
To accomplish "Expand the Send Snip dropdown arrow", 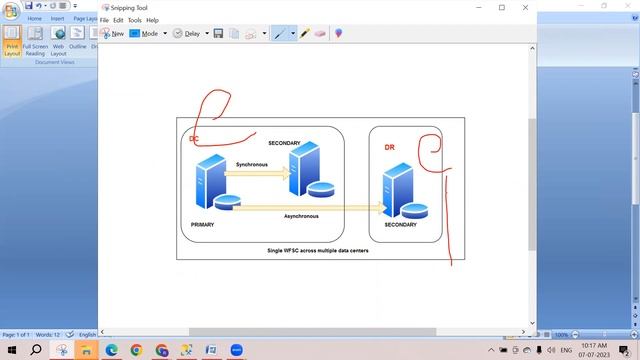I will (x=264, y=33).
